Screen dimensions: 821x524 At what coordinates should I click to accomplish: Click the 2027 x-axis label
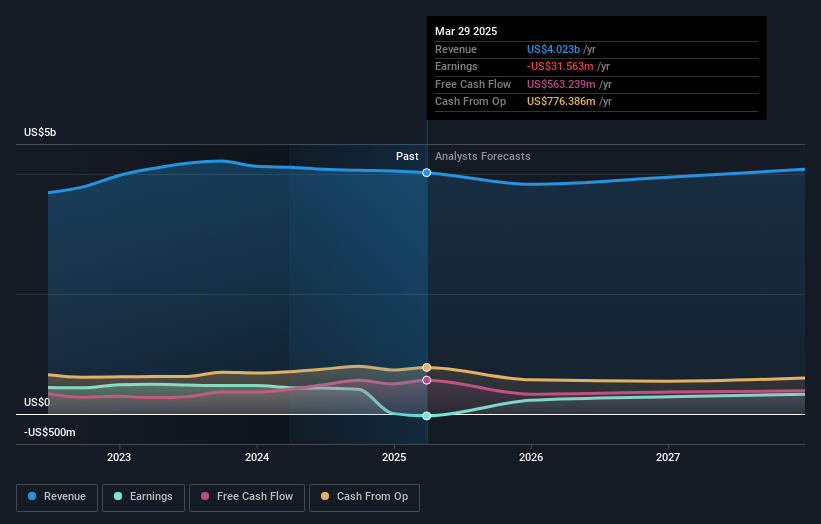(x=668, y=457)
